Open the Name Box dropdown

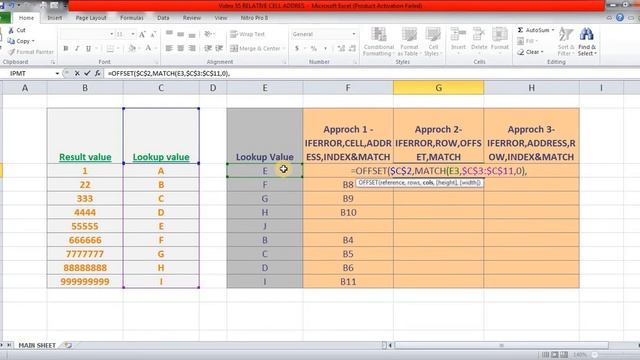click(57, 73)
